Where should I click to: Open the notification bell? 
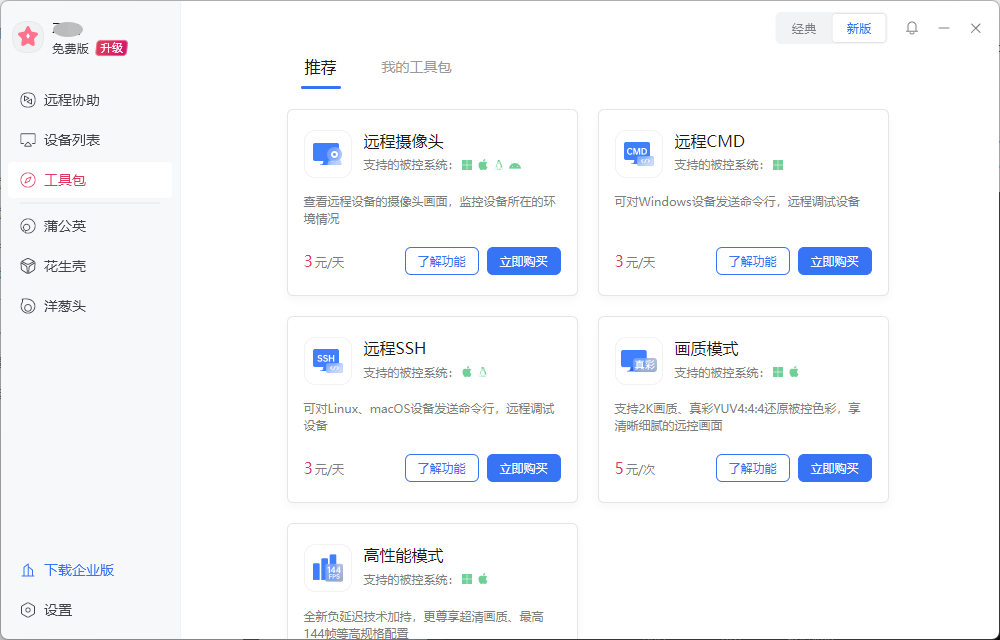[911, 28]
